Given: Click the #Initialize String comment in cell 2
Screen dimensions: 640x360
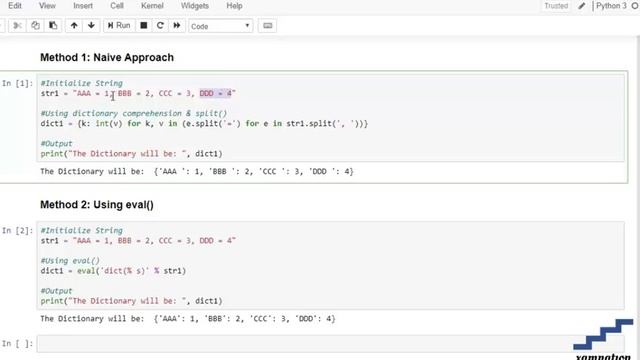Looking at the screenshot, I should [x=81, y=231].
